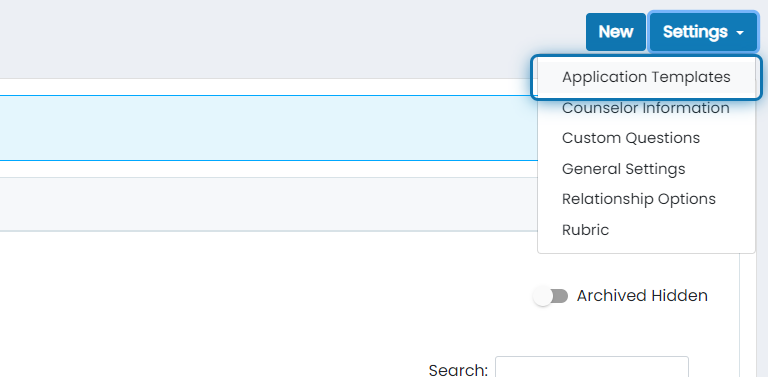Click the caret arrow beside Settings

point(740,33)
